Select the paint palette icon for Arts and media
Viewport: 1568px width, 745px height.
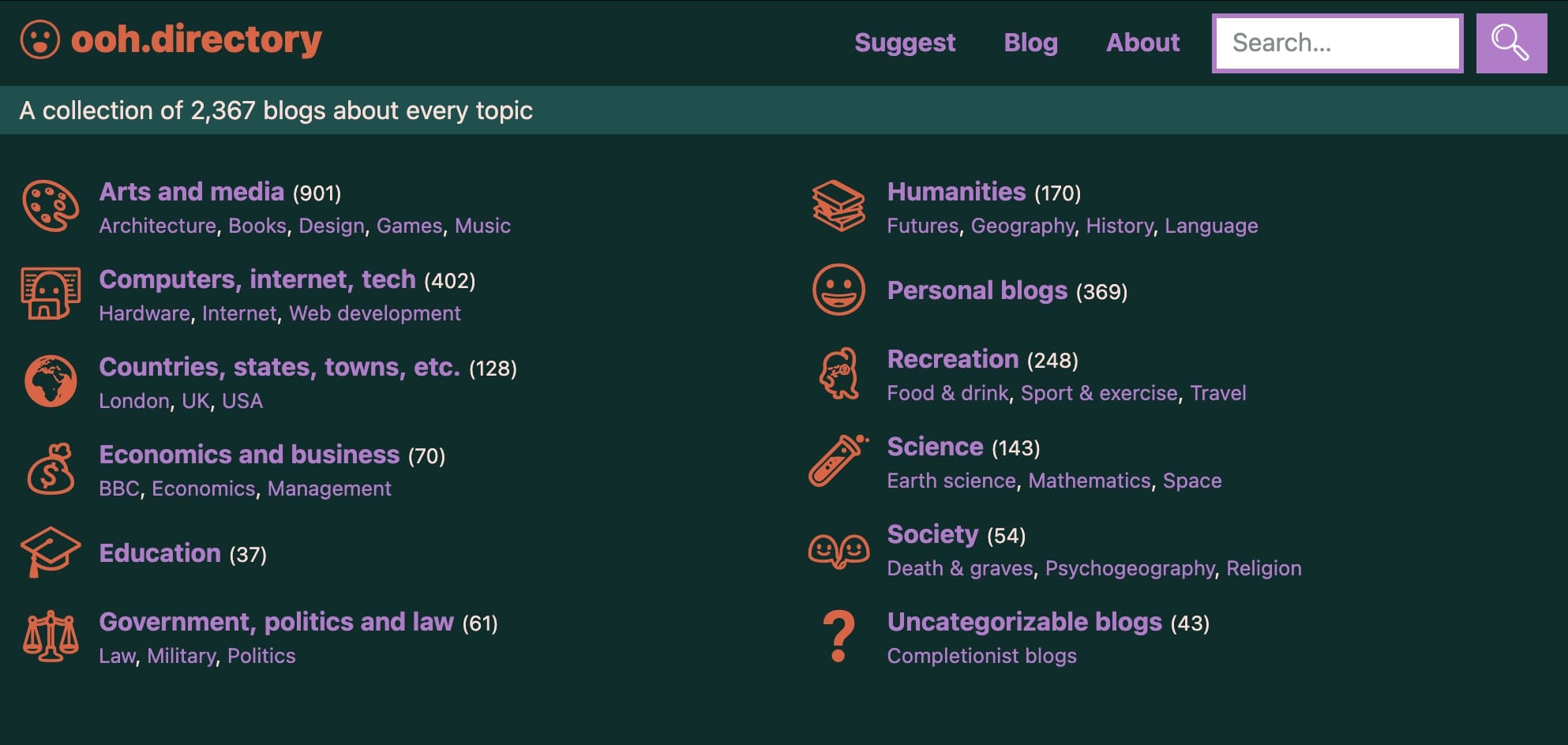click(x=49, y=207)
